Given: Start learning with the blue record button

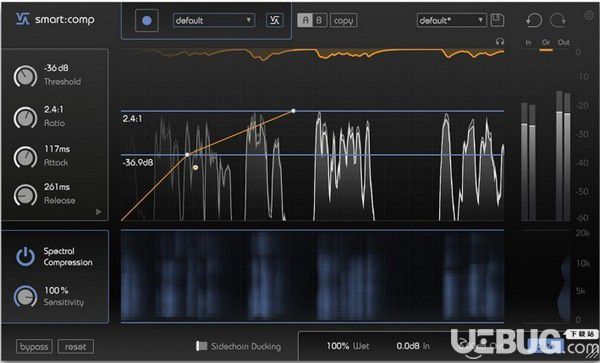Looking at the screenshot, I should 147,21.
